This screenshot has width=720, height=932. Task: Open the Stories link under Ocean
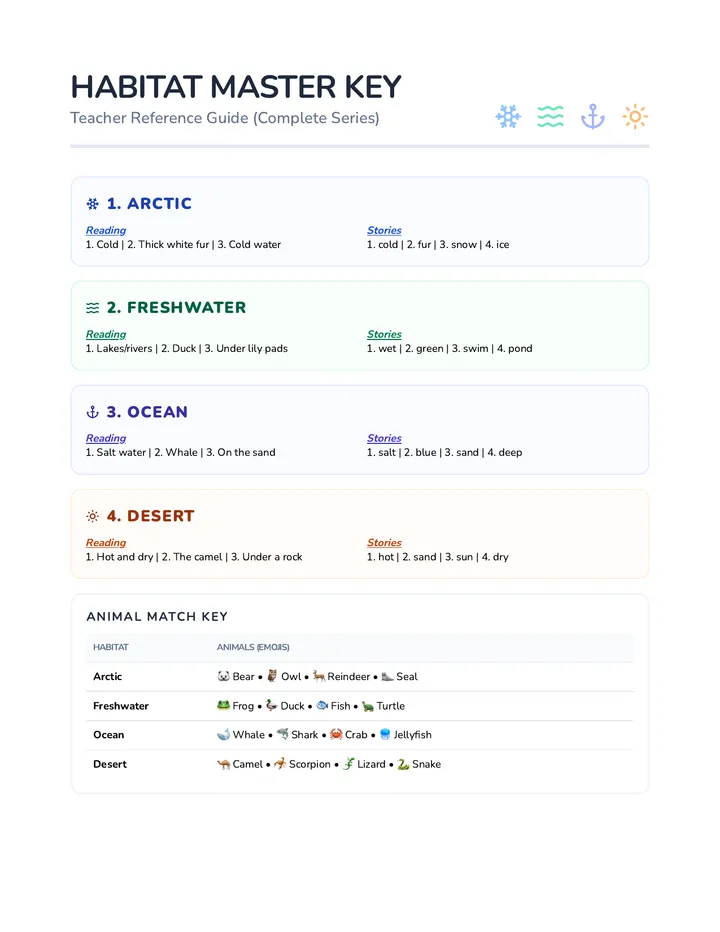tap(384, 438)
